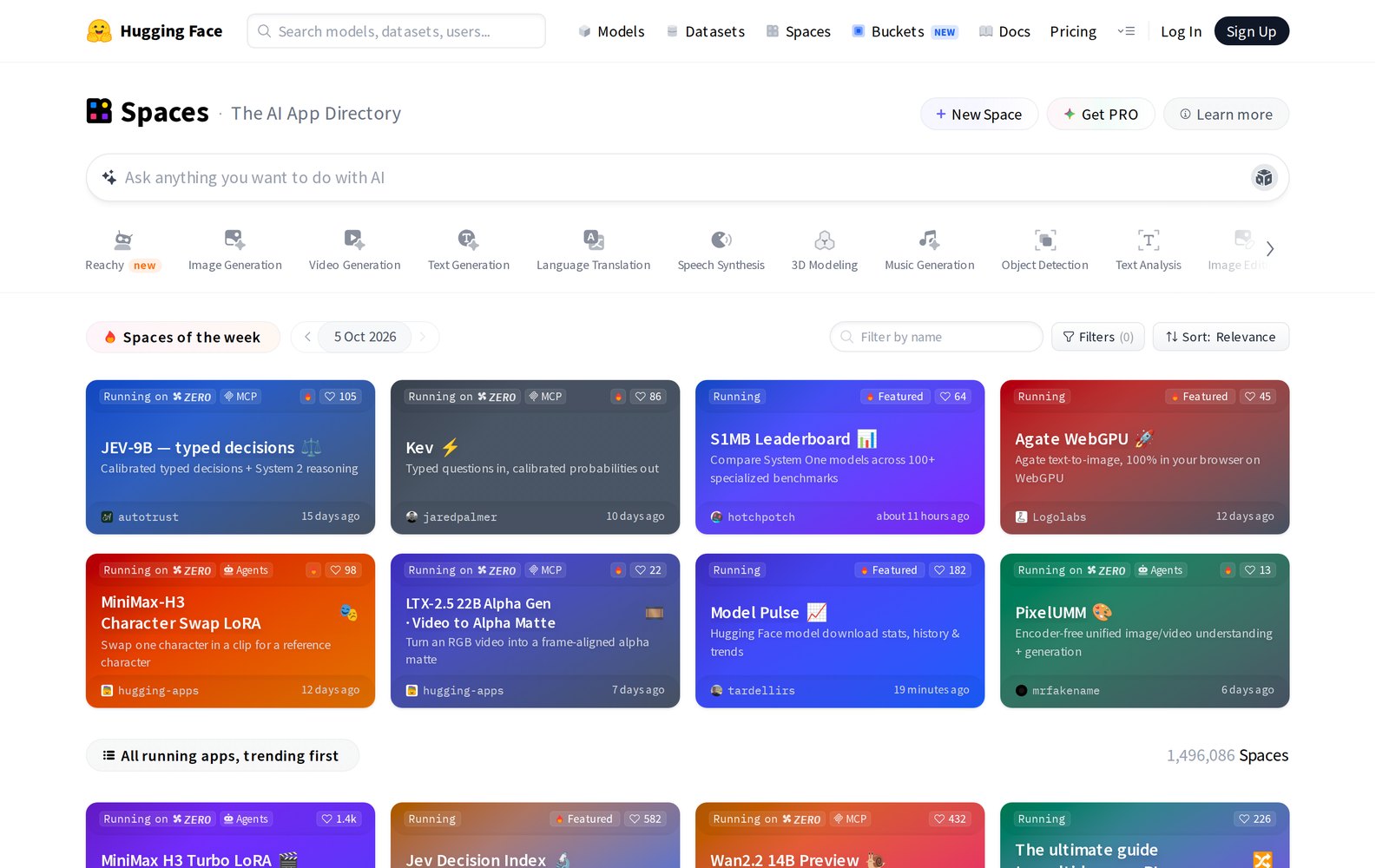Like the Model Pulse space with 182 hearts
Viewport: 1389px width, 868px height.
pyautogui.click(x=949, y=570)
